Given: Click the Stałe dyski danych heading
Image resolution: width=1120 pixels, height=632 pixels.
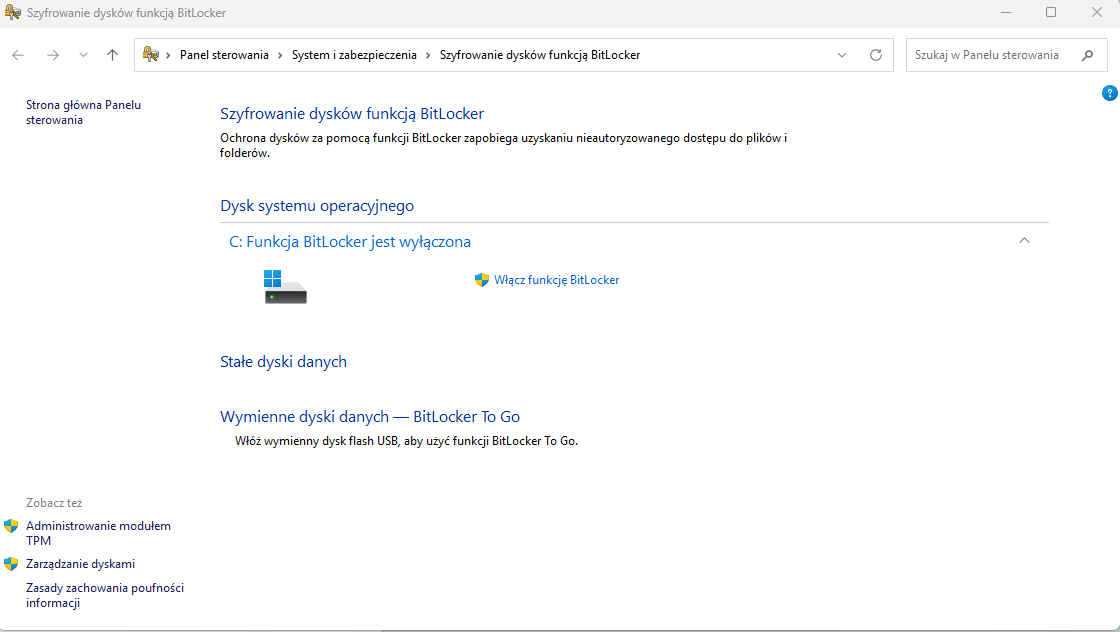Looking at the screenshot, I should tap(284, 361).
